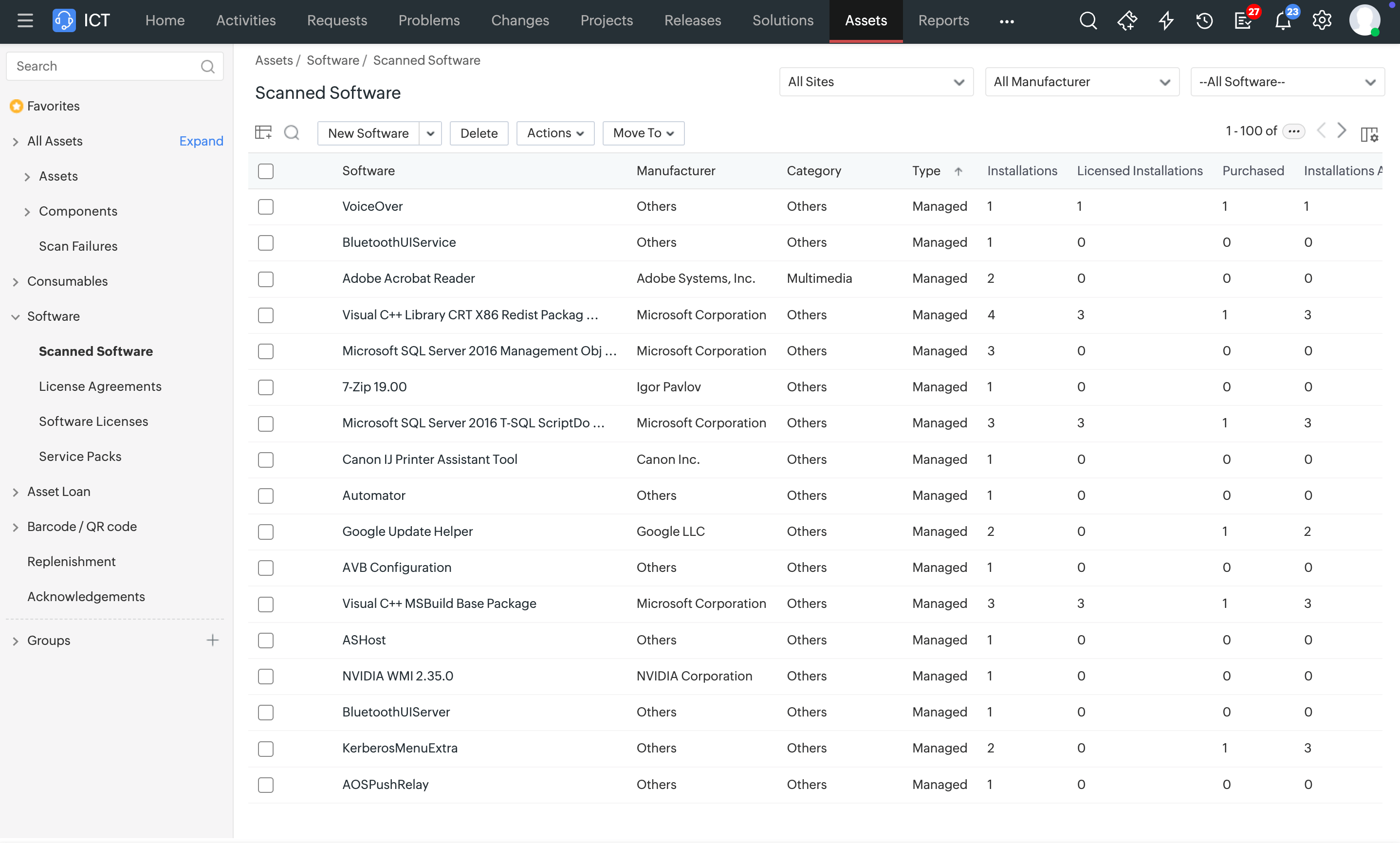Toggle the select-all header checkbox

[x=266, y=171]
